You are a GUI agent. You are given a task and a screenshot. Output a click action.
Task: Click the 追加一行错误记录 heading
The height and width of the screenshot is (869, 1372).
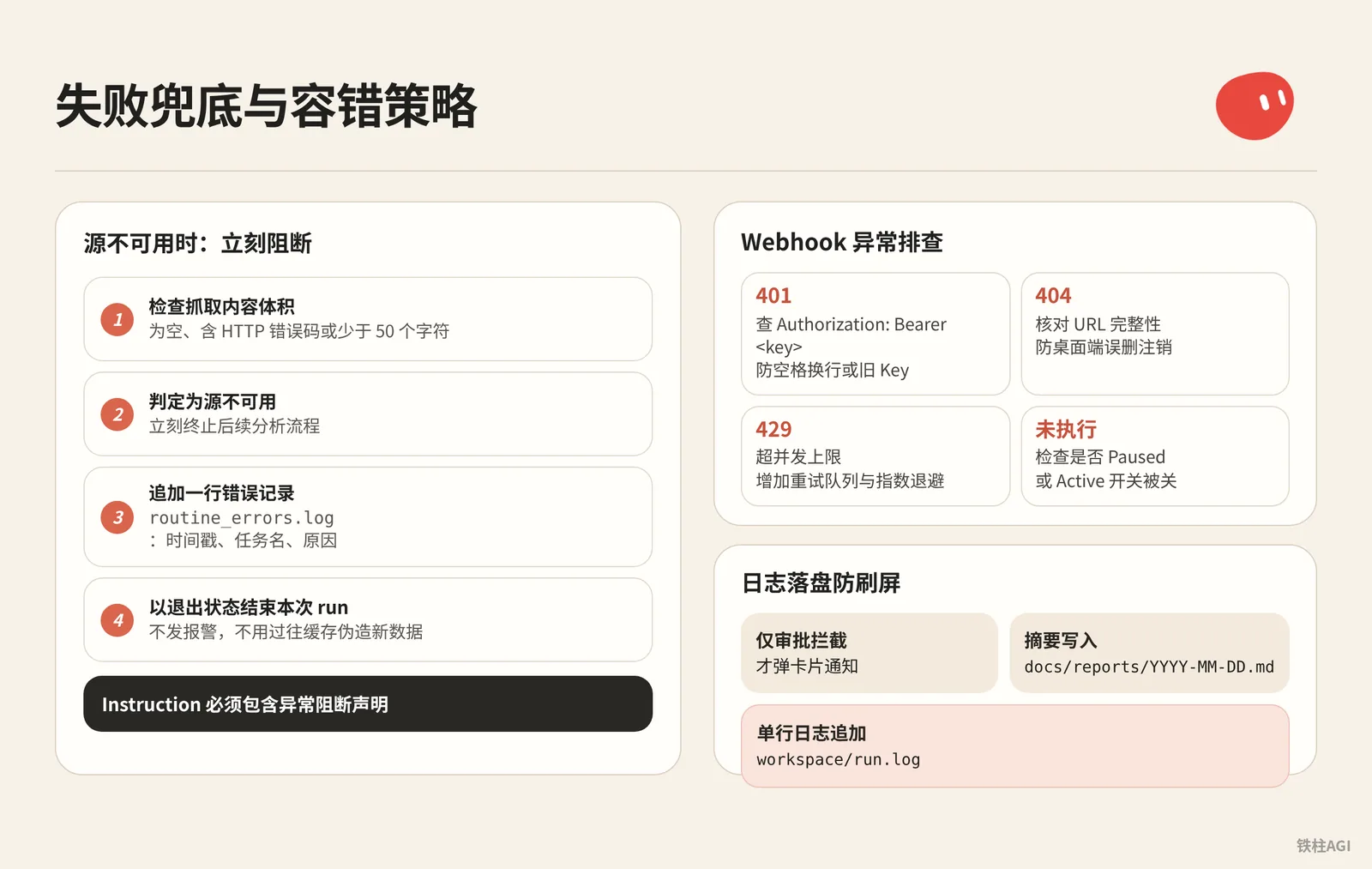[x=221, y=493]
